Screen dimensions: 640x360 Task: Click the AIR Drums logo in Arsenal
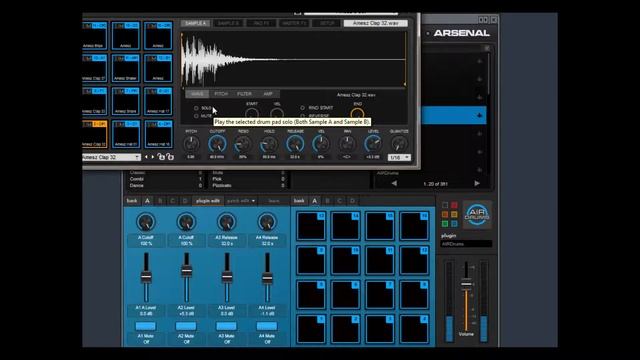[x=477, y=215]
